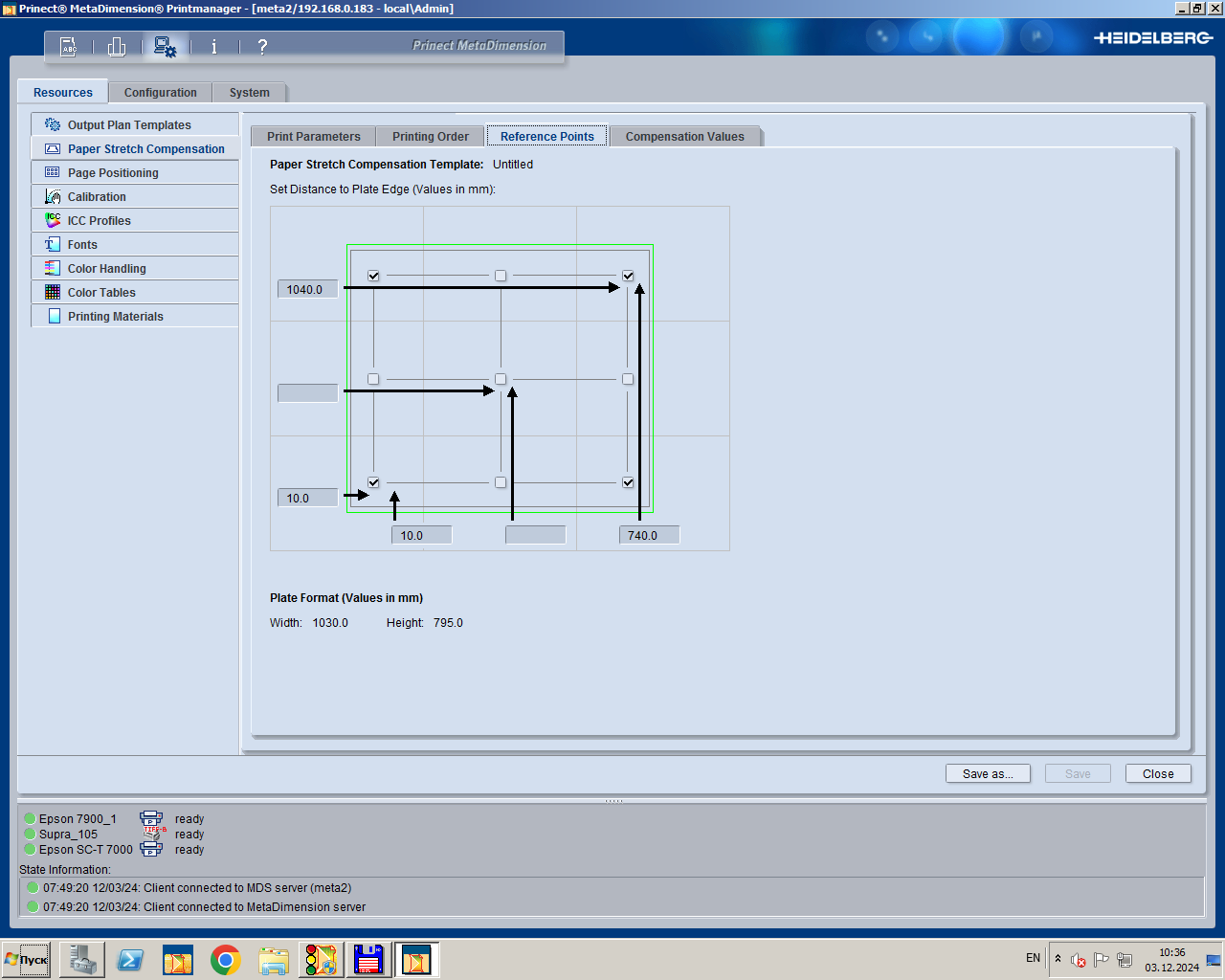Check the bottom-center reference point checkbox
This screenshot has width=1225, height=980.
[501, 482]
